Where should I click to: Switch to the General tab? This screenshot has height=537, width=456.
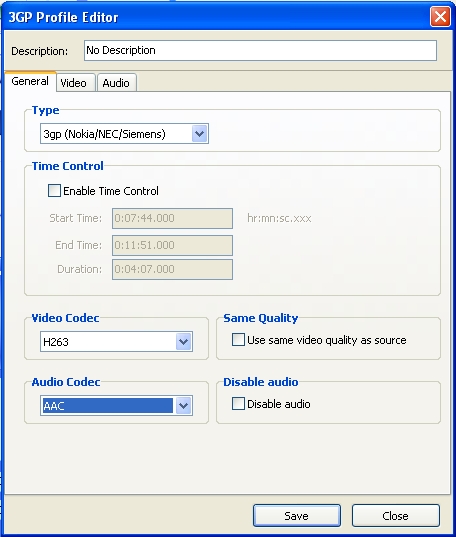click(x=30, y=82)
